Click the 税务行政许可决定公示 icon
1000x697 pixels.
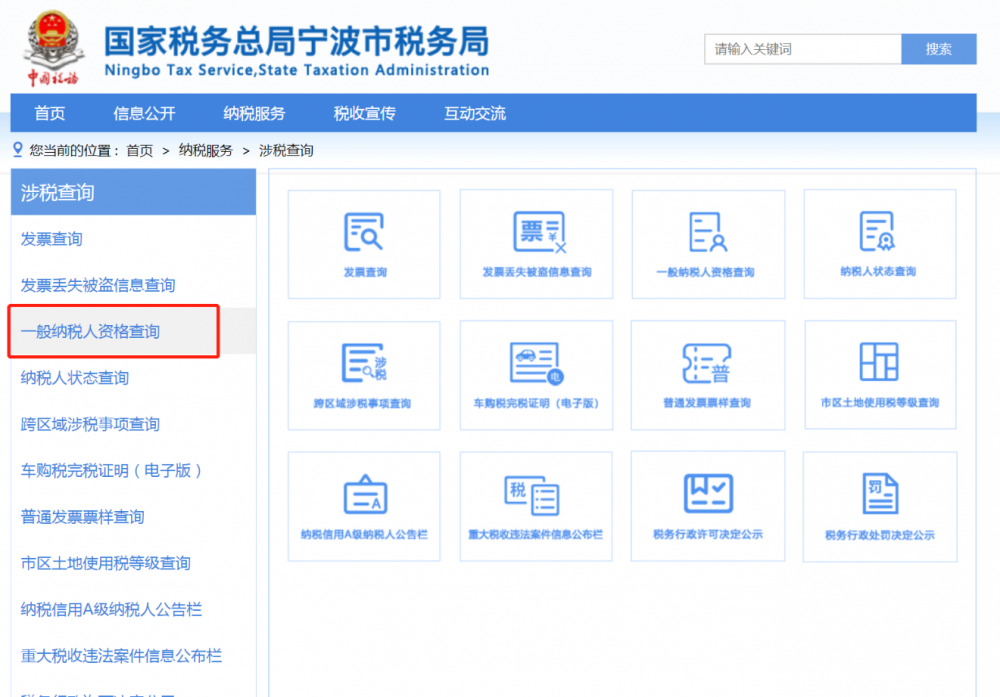coord(708,506)
